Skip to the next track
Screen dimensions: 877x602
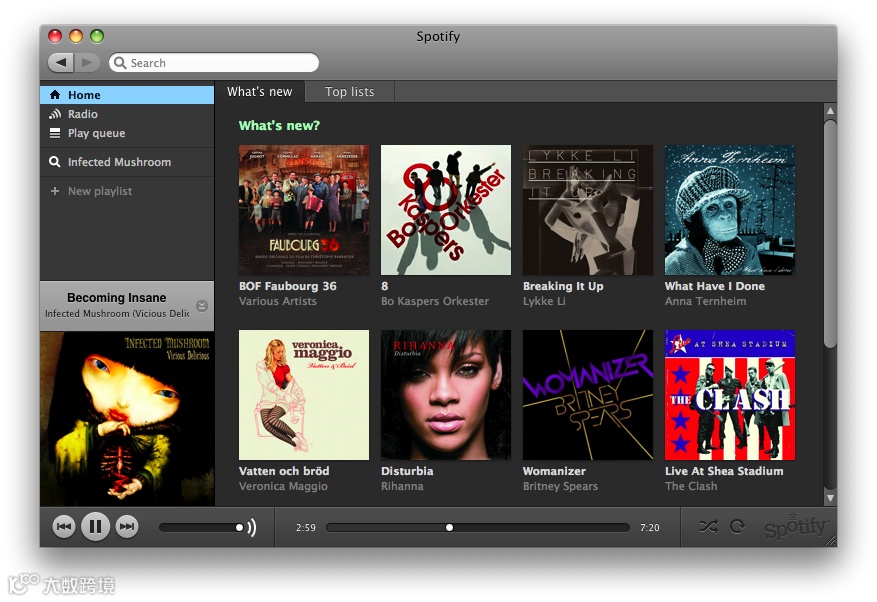[127, 526]
